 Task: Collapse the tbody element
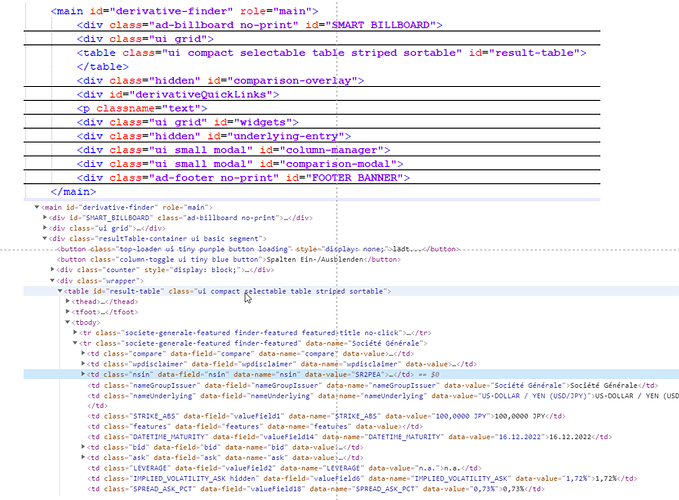68,322
